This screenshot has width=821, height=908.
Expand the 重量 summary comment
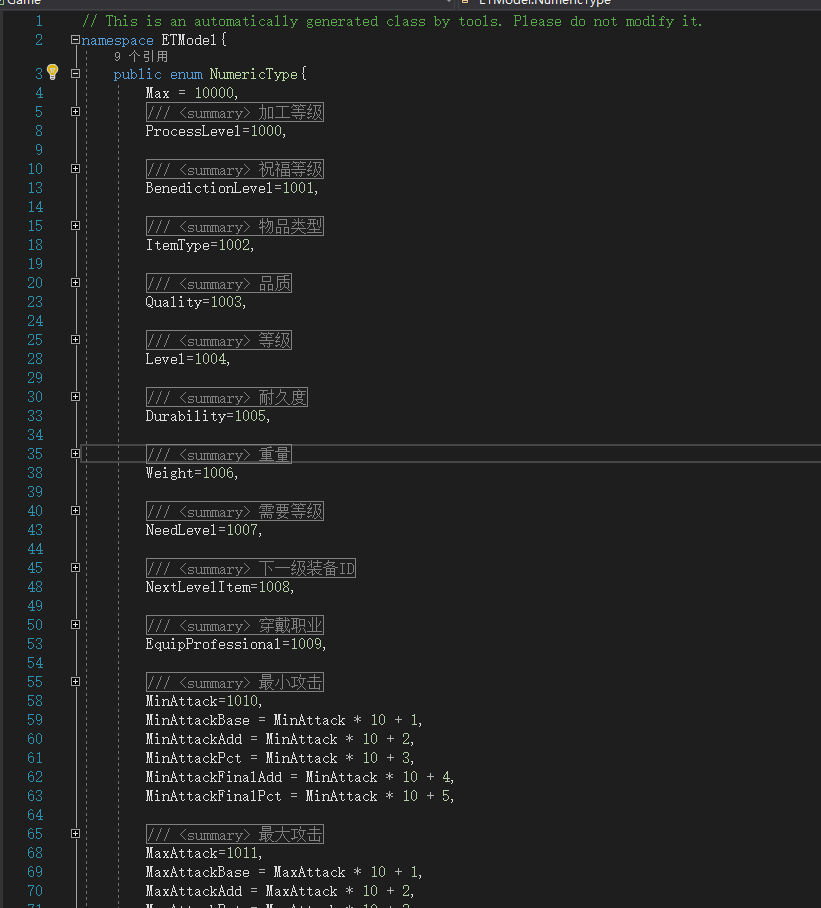[x=75, y=453]
